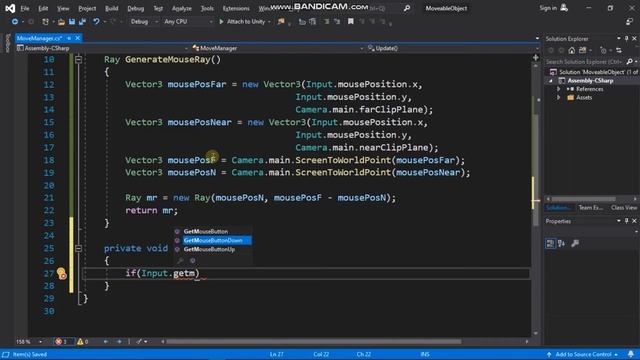Click the red error count icon
Viewport: 640px width, 360px height.
58,342
